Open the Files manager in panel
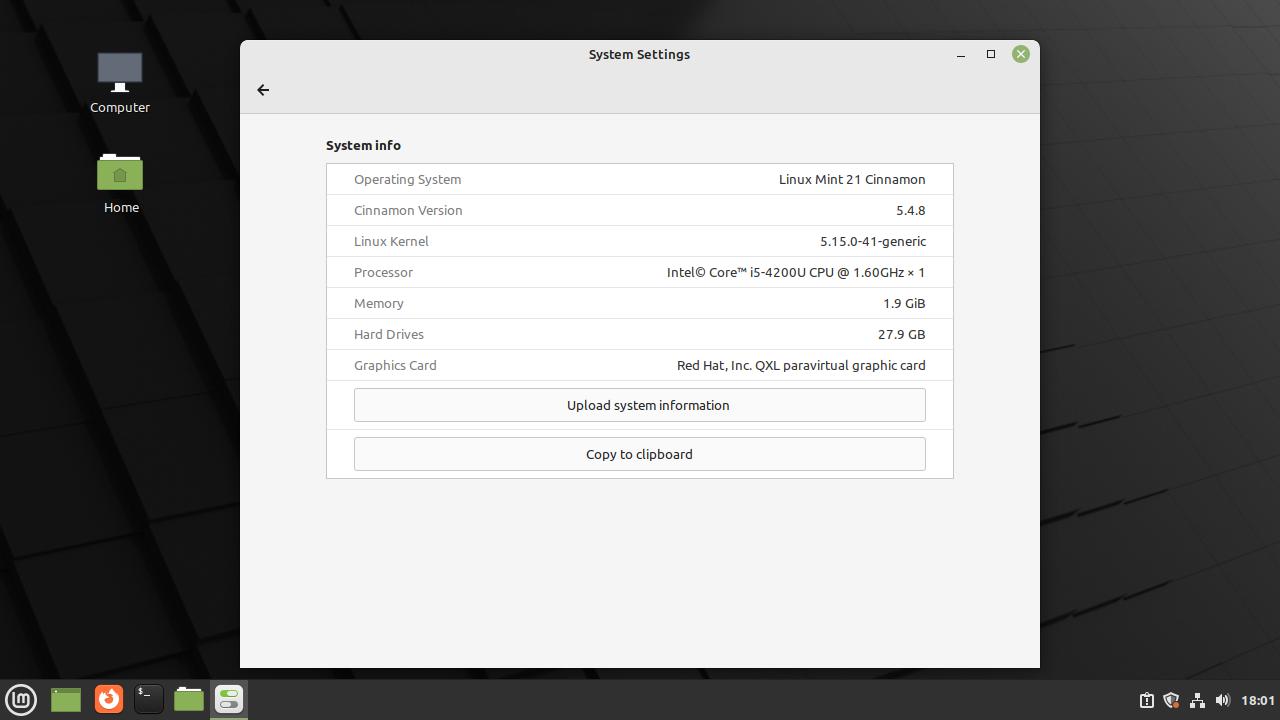The image size is (1280, 720). click(189, 699)
